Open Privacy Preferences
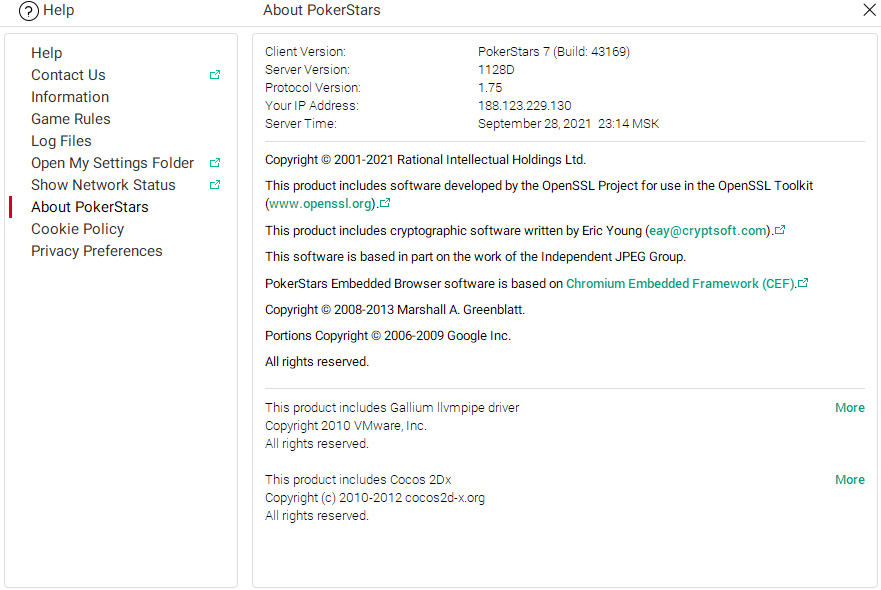Image resolution: width=881 pixels, height=590 pixels. click(x=96, y=251)
